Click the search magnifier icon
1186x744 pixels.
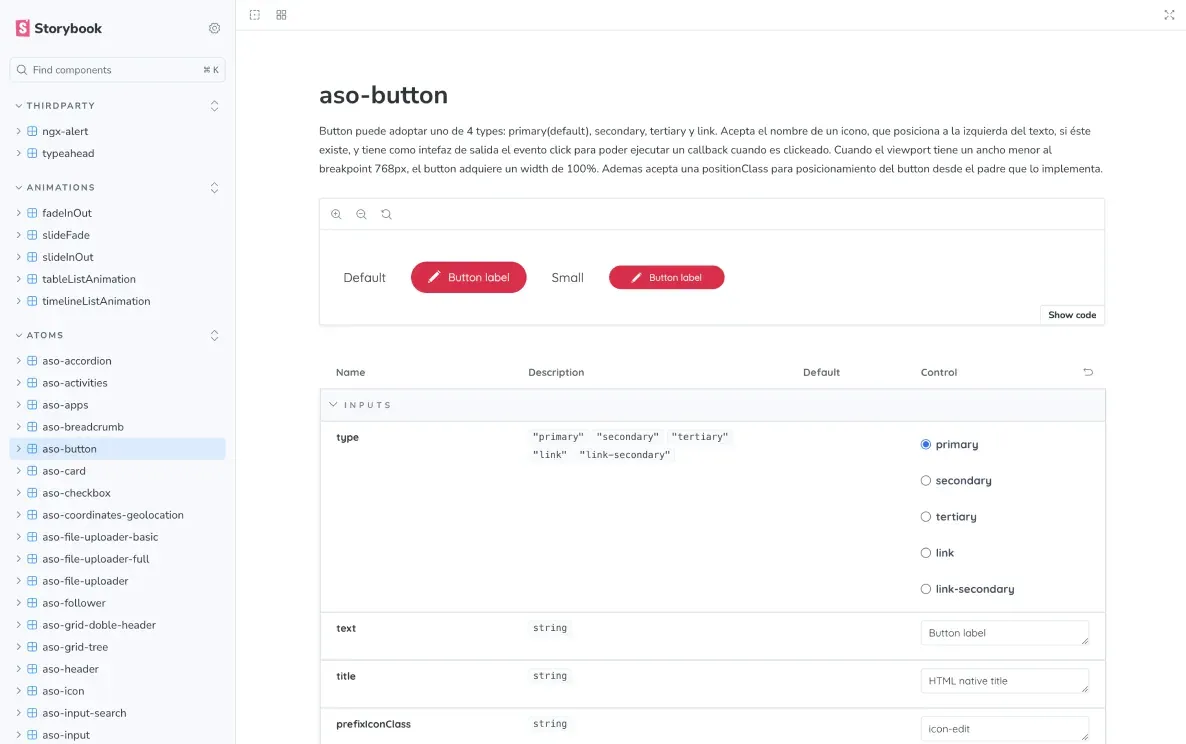click(22, 70)
